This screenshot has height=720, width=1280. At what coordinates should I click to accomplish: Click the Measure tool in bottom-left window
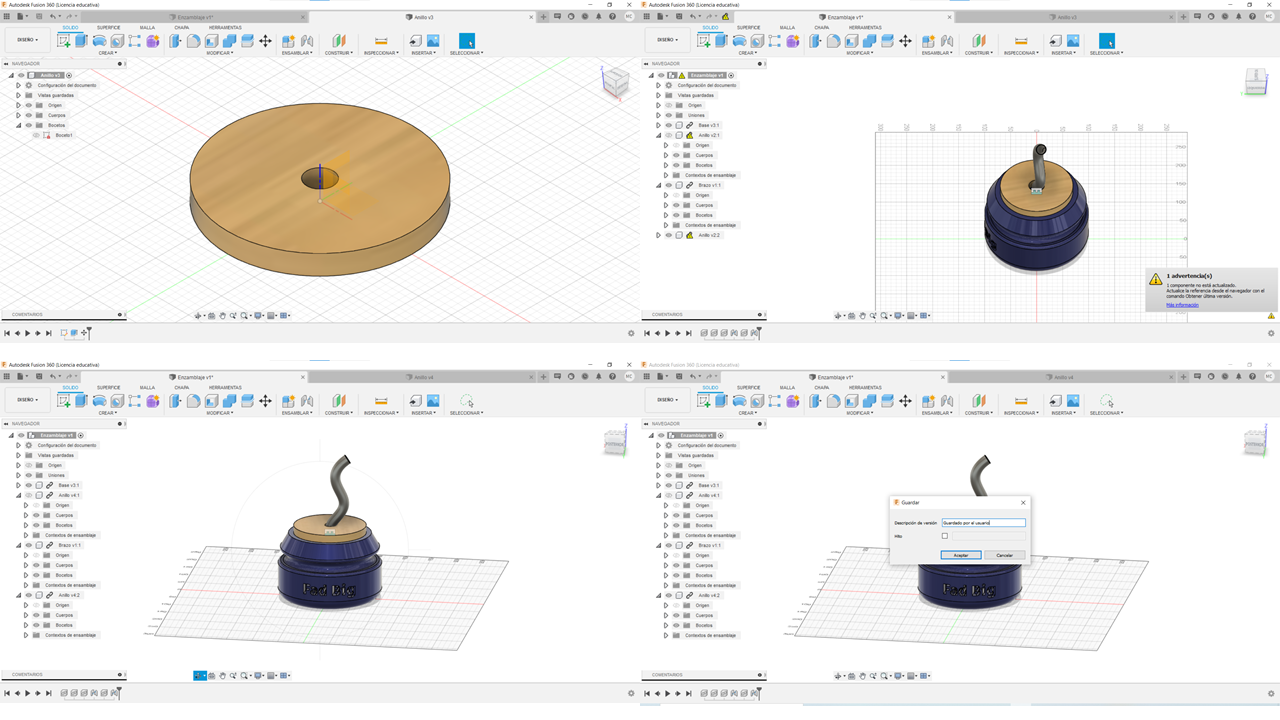[381, 401]
